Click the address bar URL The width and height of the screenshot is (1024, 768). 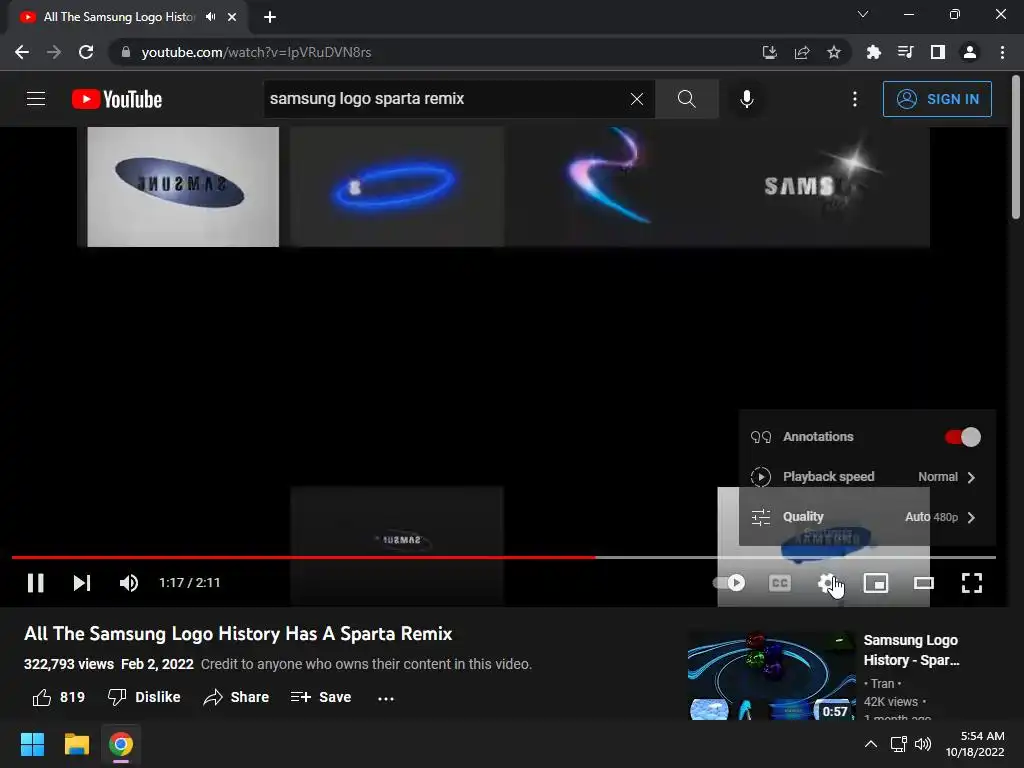click(x=256, y=52)
